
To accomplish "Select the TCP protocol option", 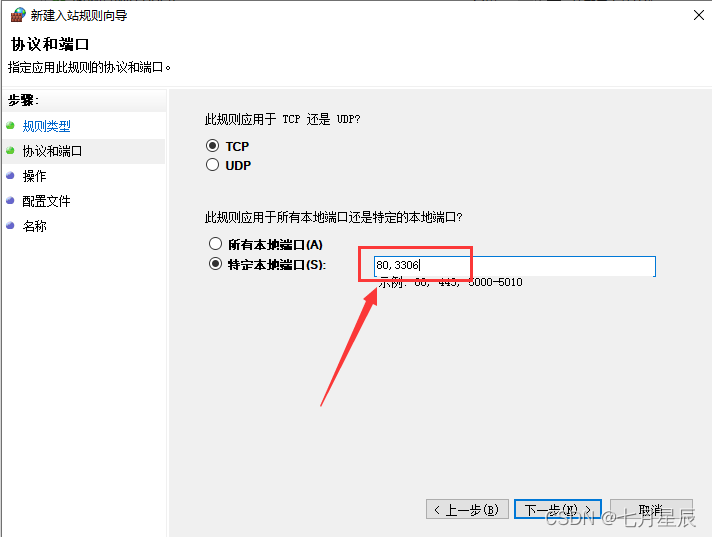I will 227,146.
